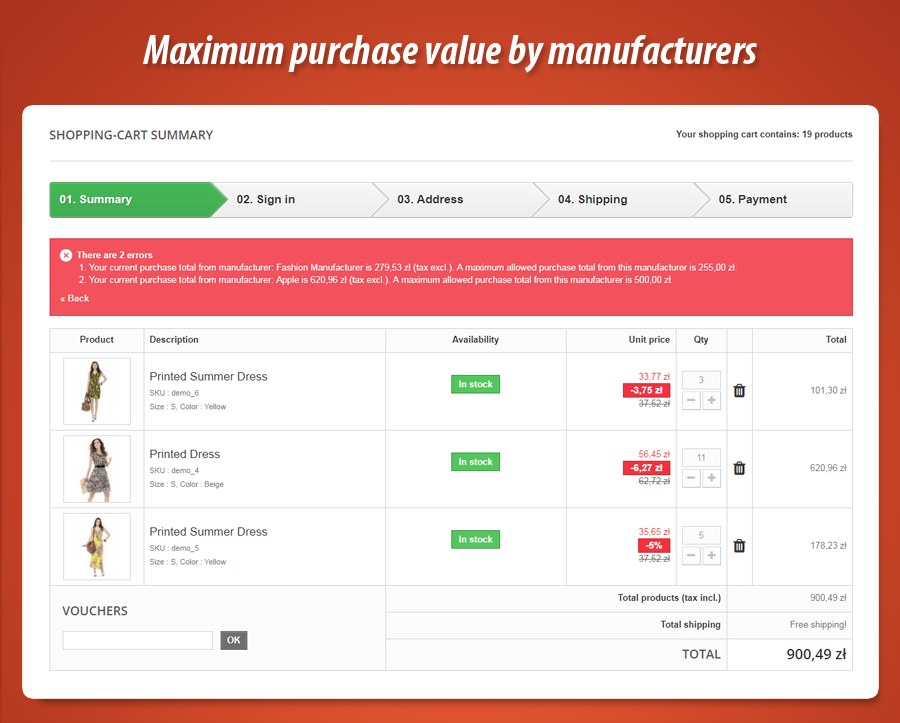Open the Printed Dress product title link
This screenshot has height=723, width=900.
tap(185, 454)
